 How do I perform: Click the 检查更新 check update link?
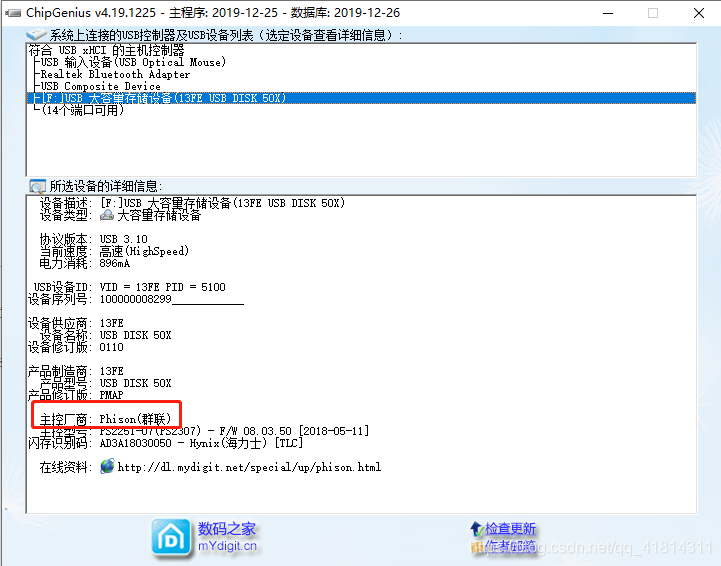(x=510, y=529)
